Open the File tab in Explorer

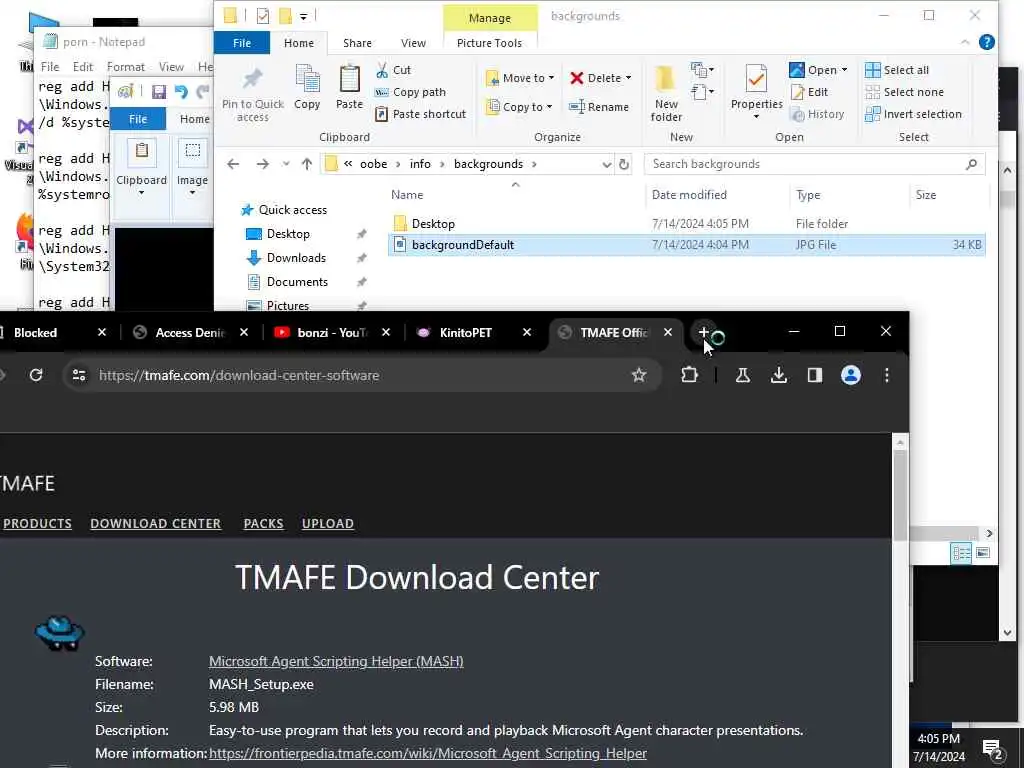tap(242, 43)
